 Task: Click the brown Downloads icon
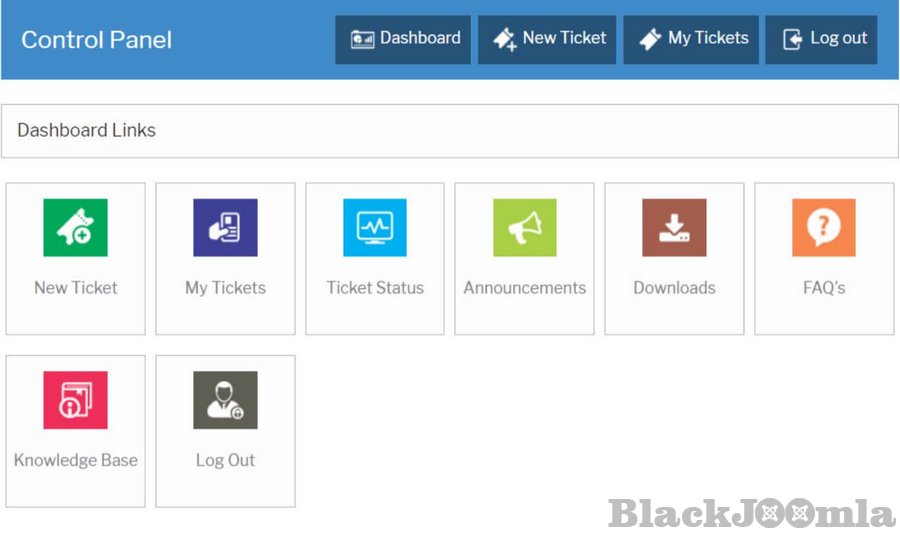coord(674,227)
